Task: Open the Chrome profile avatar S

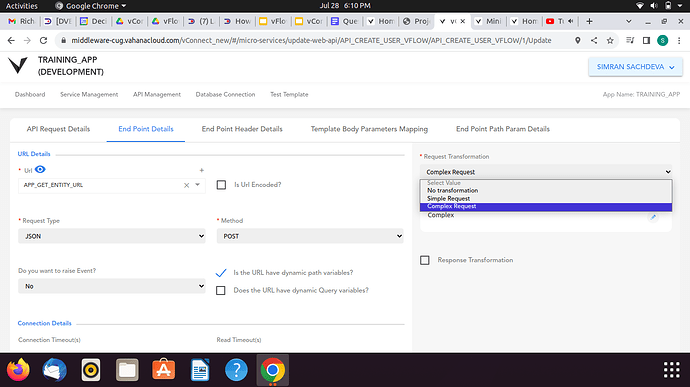Action: (x=663, y=41)
